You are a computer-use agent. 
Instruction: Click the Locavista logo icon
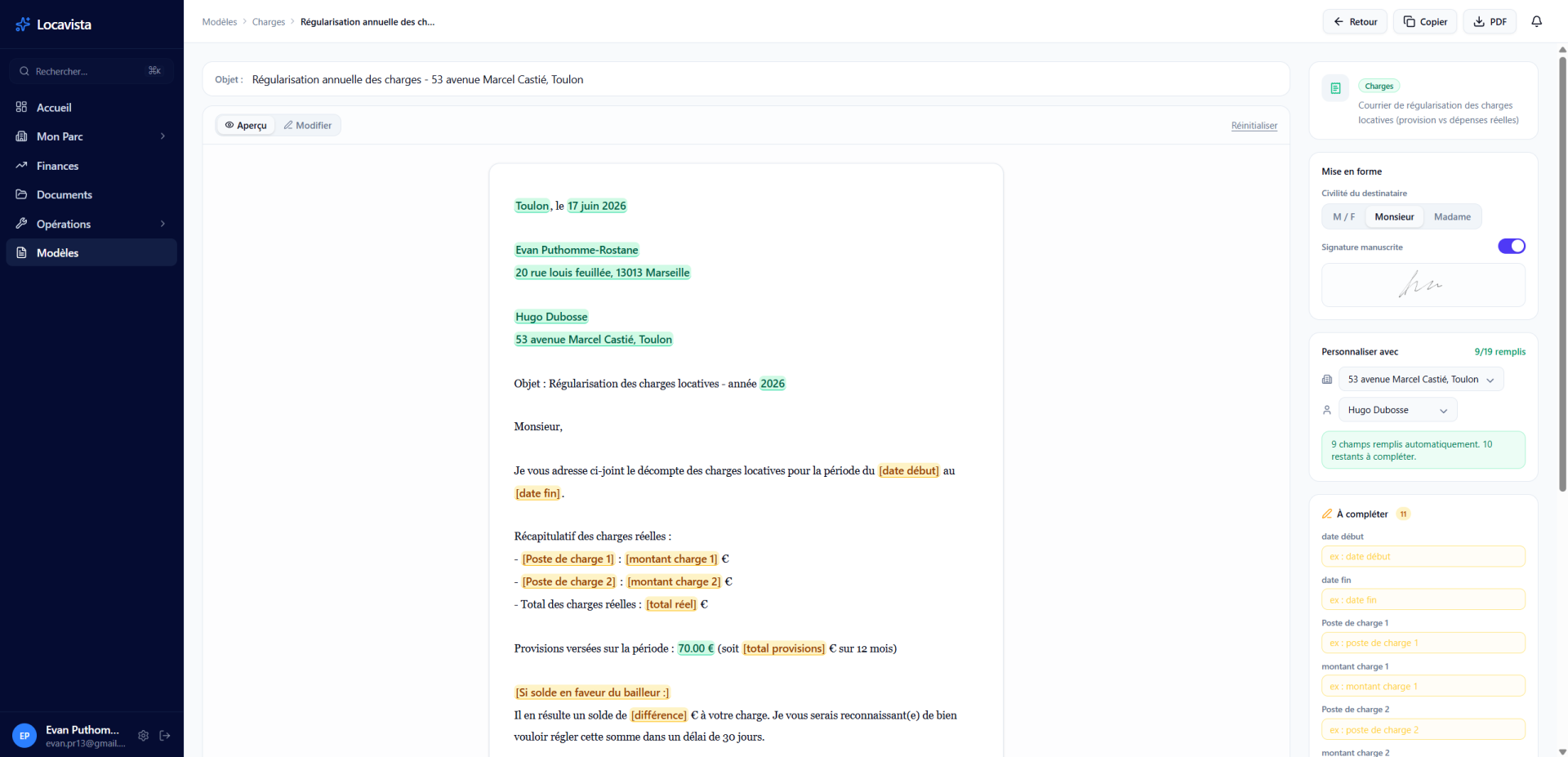pyautogui.click(x=23, y=24)
